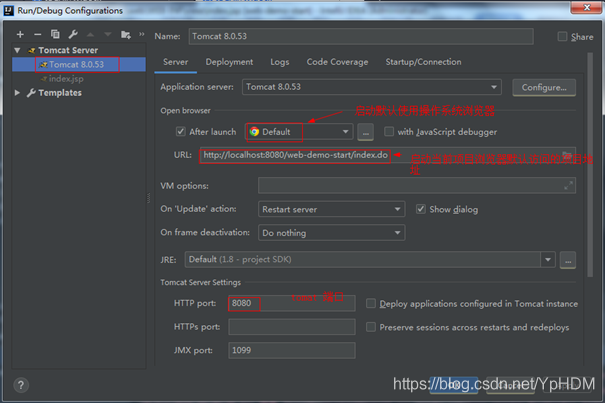
Task: Select index.jsp in configuration tree
Action: 66,79
